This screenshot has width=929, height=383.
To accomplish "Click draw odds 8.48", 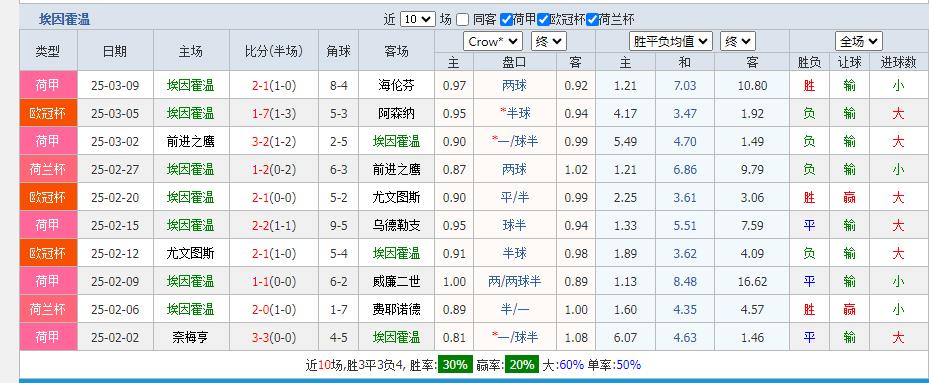I will tap(685, 281).
